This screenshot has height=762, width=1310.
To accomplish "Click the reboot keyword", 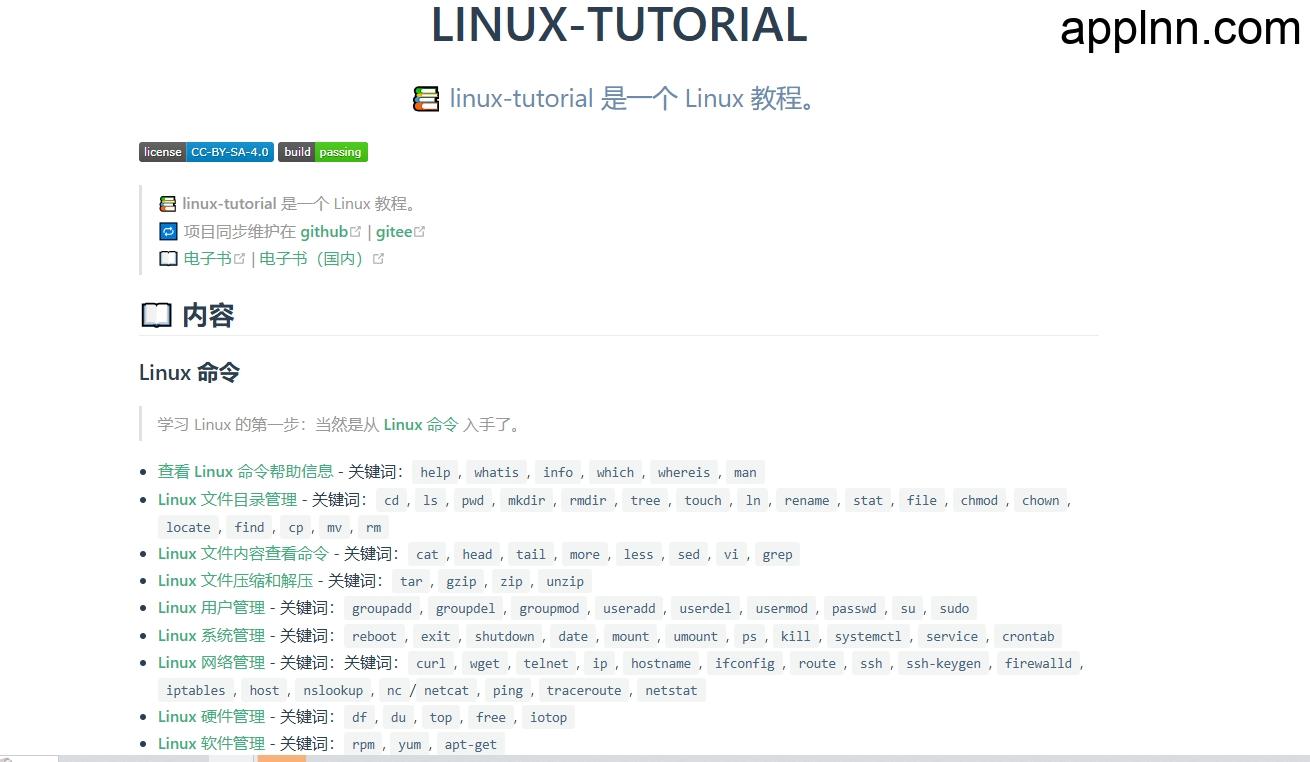I will [x=374, y=636].
